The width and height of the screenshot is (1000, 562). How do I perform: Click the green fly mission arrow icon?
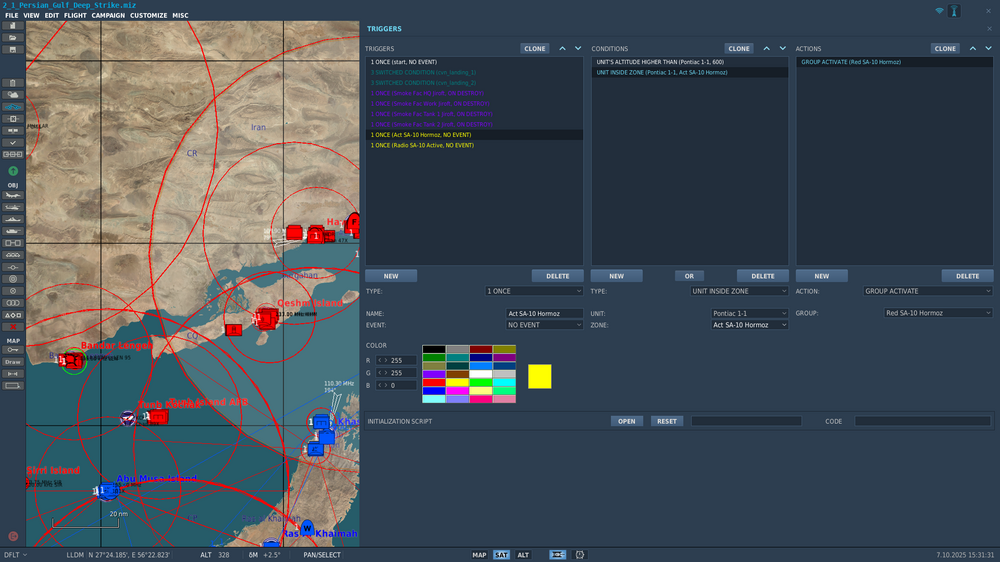pos(13,171)
